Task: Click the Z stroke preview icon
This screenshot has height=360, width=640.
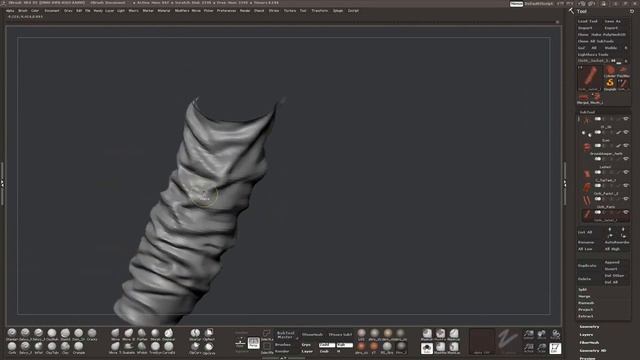Action: [508, 341]
